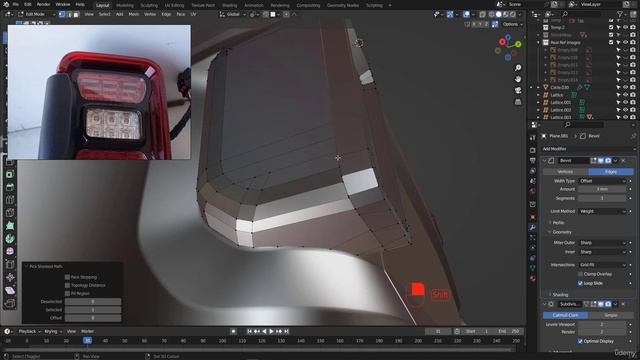The height and width of the screenshot is (360, 640).
Task: Select Catmull-Clark subdivision button
Action: (x=565, y=316)
